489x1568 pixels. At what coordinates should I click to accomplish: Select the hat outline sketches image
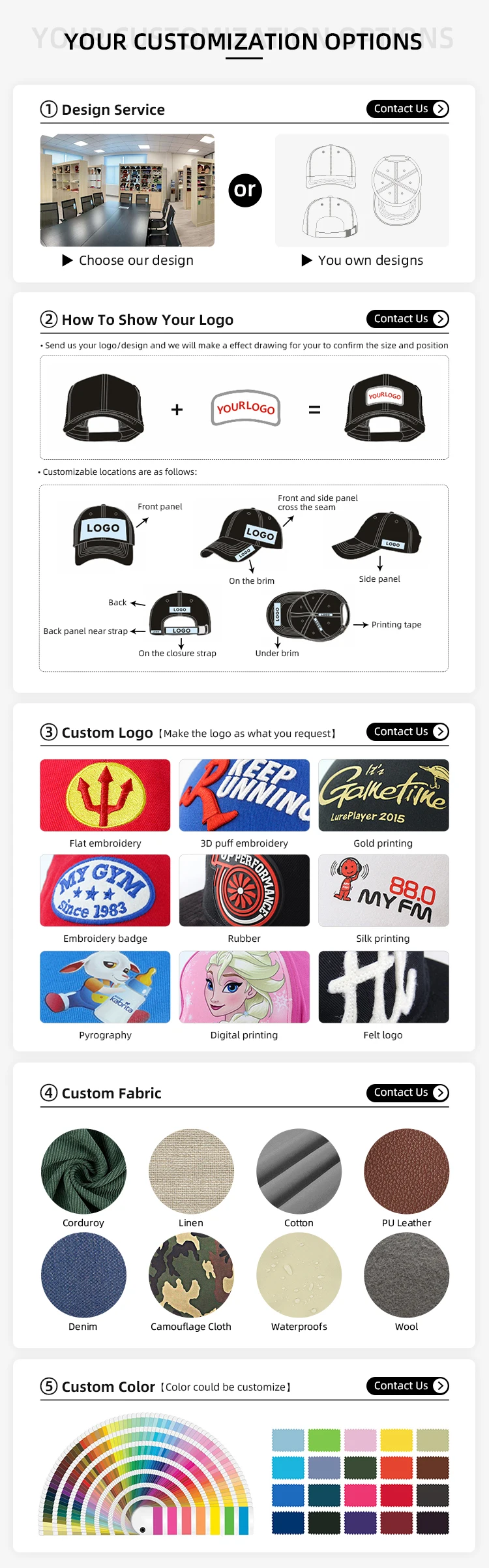(x=362, y=190)
